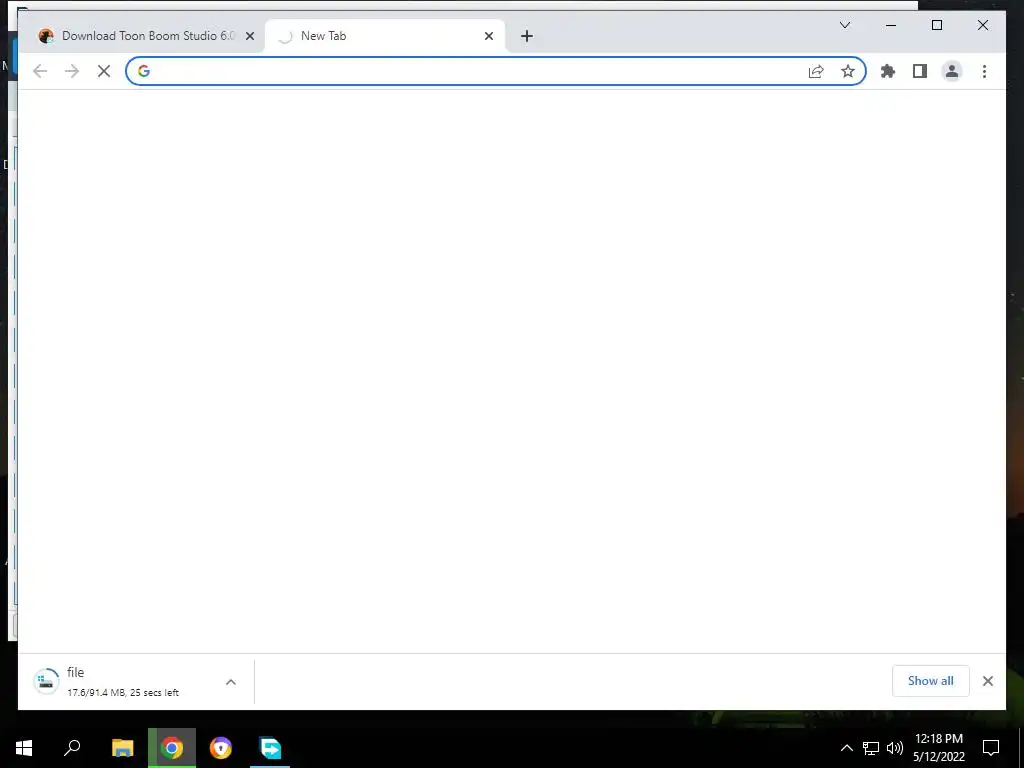
Task: Open taskbar search magnifier
Action: 72,748
